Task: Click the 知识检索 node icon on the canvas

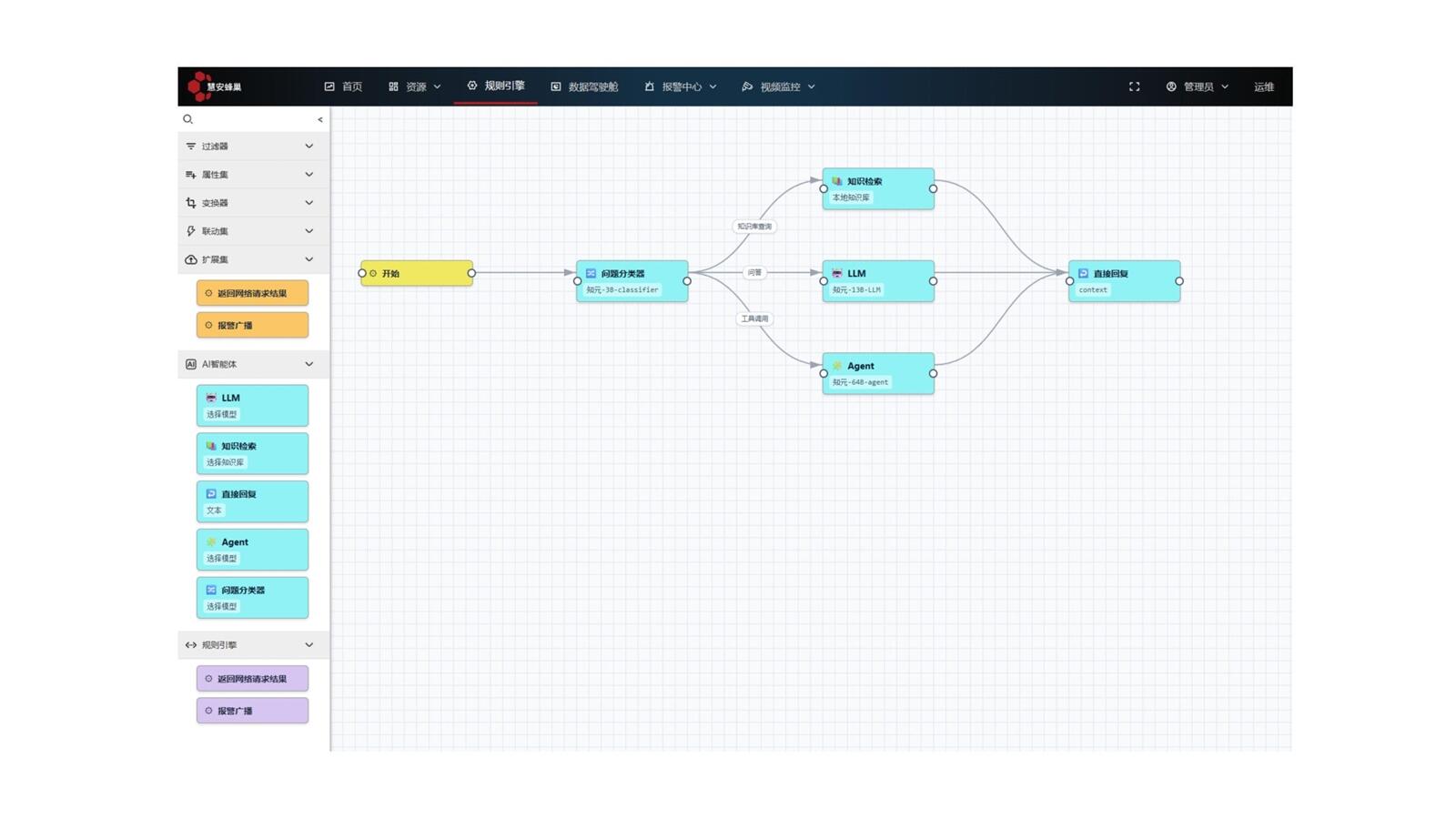Action: point(837,181)
